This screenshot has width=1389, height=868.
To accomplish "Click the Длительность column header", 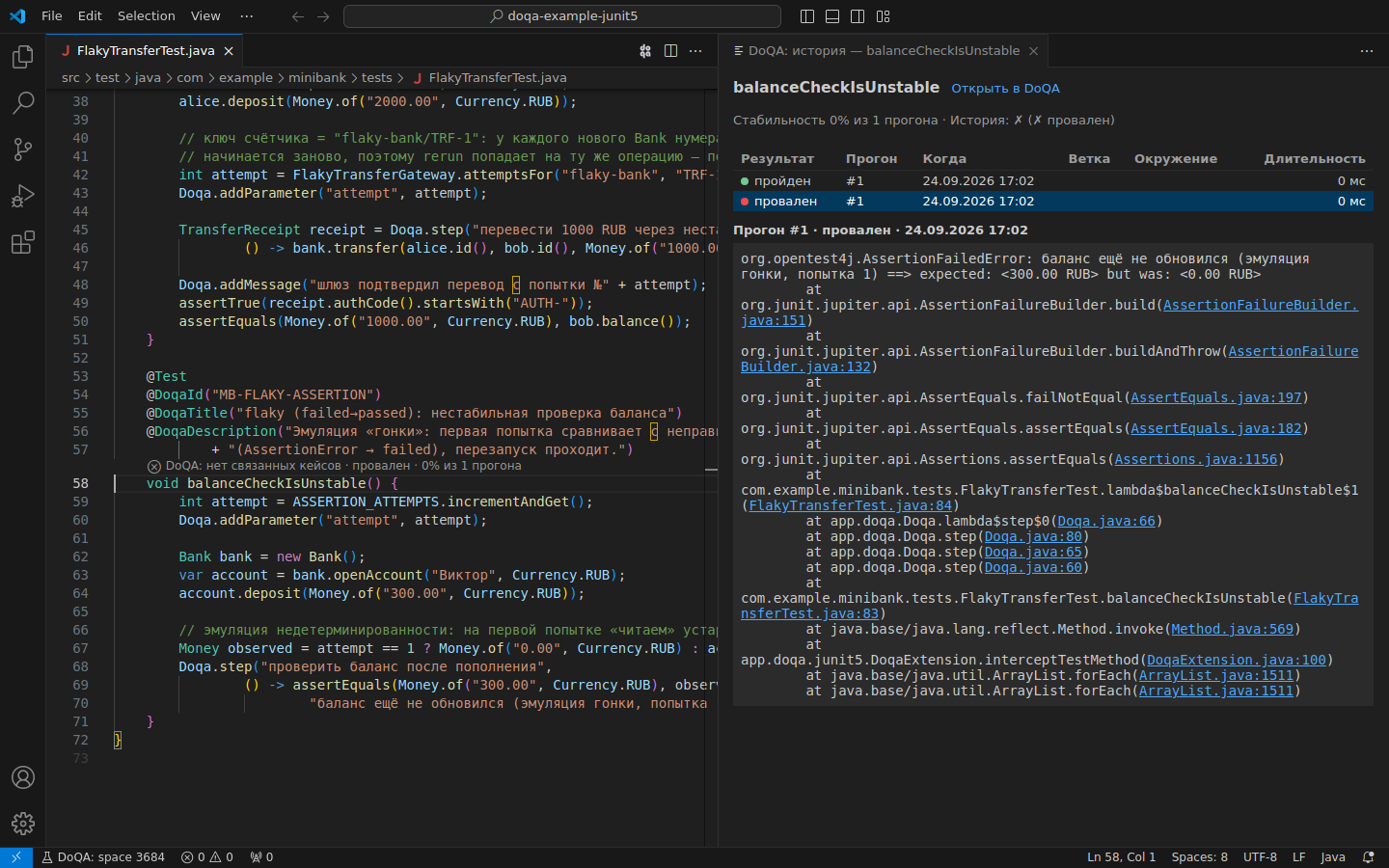I will 1315,159.
